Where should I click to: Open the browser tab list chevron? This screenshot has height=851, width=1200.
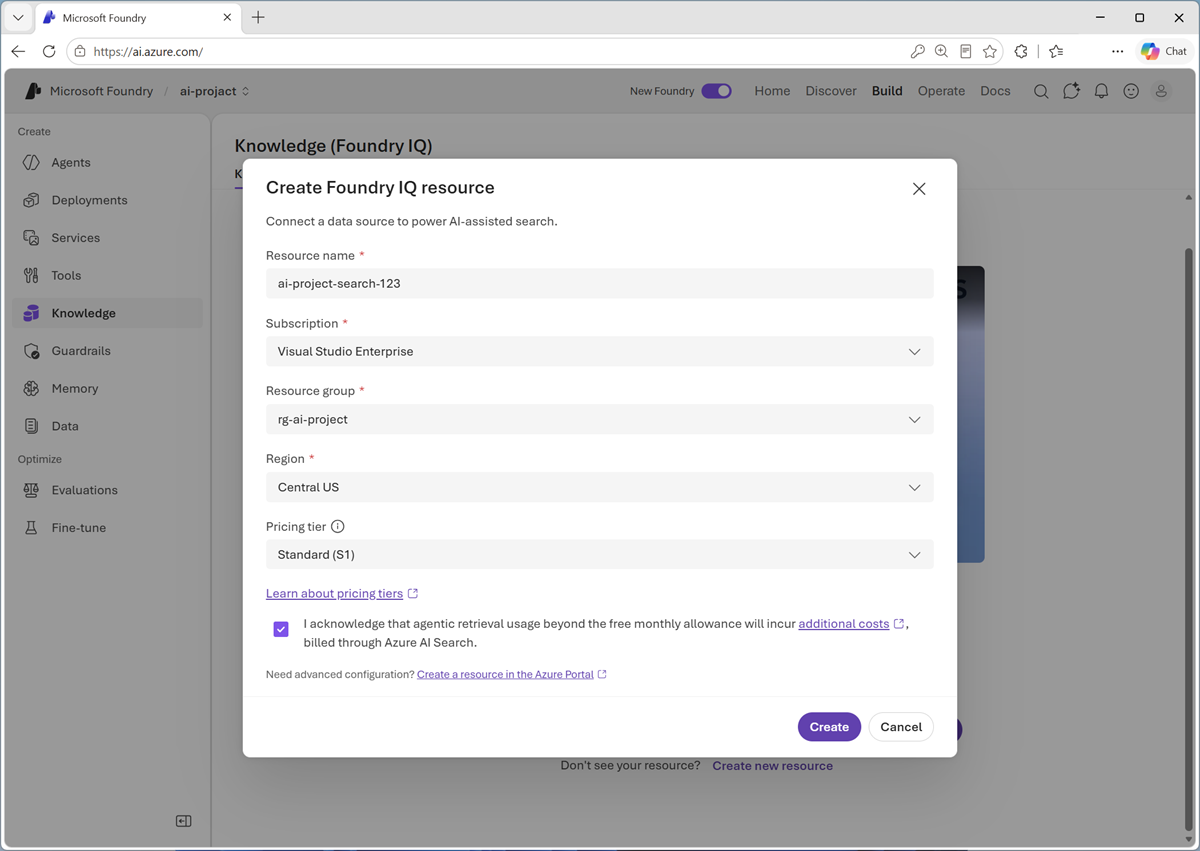pos(18,17)
